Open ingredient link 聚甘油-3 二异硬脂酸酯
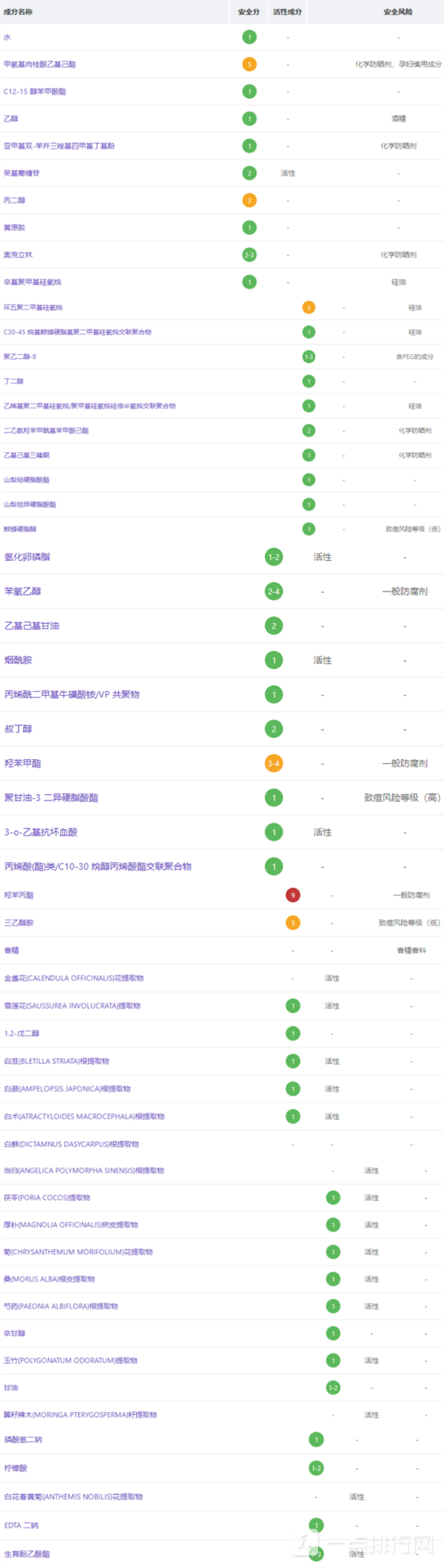 (51, 798)
